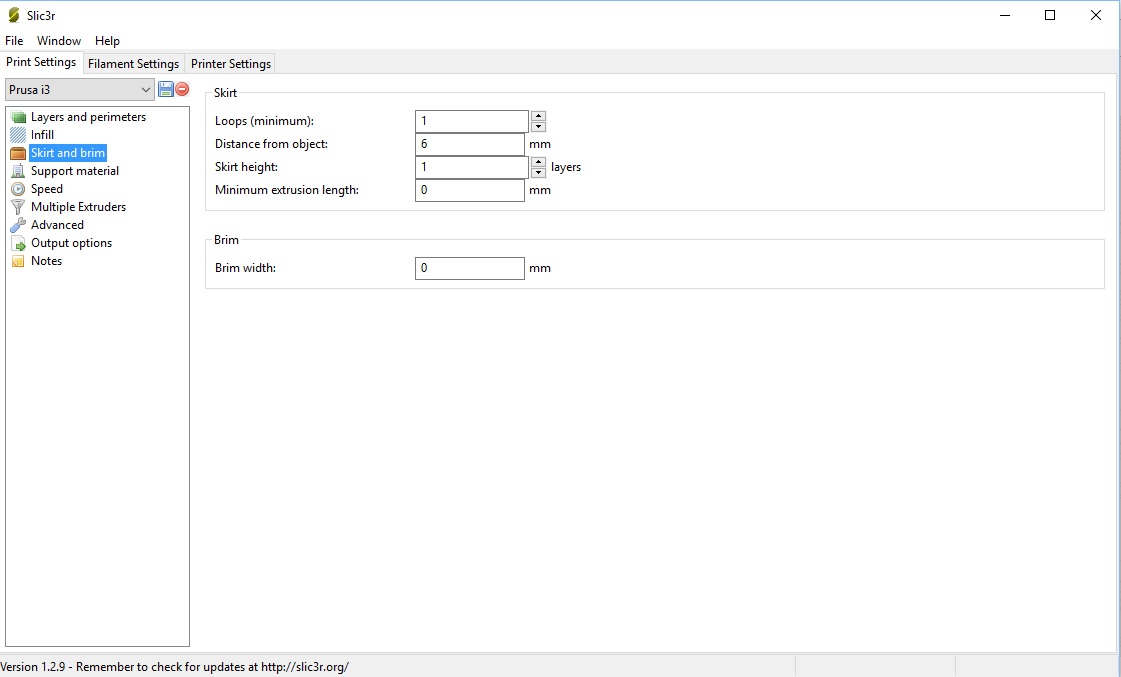Screen dimensions: 1121x677
Task: Increase Loops (minimum) with up arrow
Action: coord(538,116)
